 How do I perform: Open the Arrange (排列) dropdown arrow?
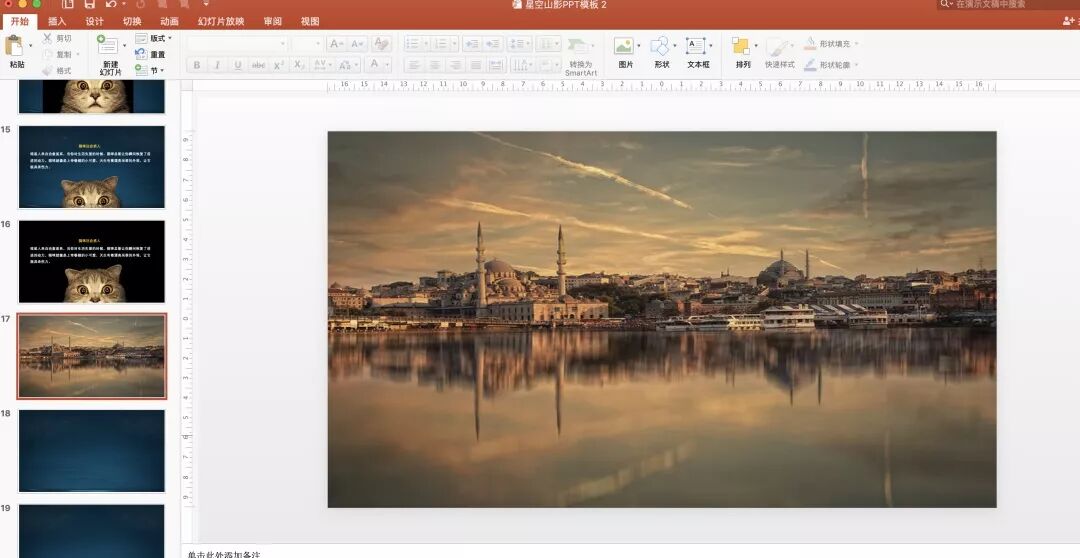tap(756, 45)
